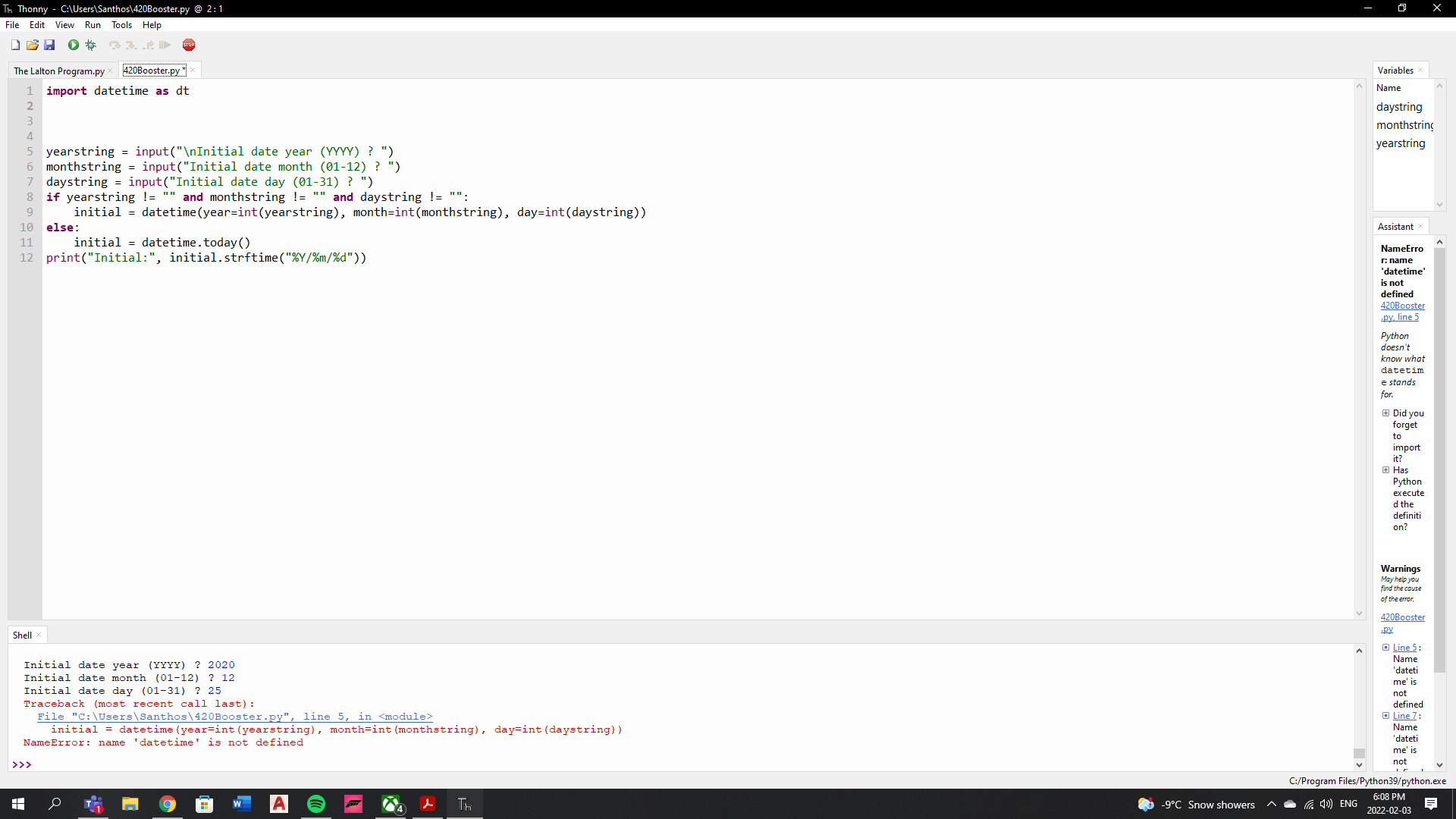The height and width of the screenshot is (819, 1456).
Task: Close the Variables panel tab
Action: 1420,71
